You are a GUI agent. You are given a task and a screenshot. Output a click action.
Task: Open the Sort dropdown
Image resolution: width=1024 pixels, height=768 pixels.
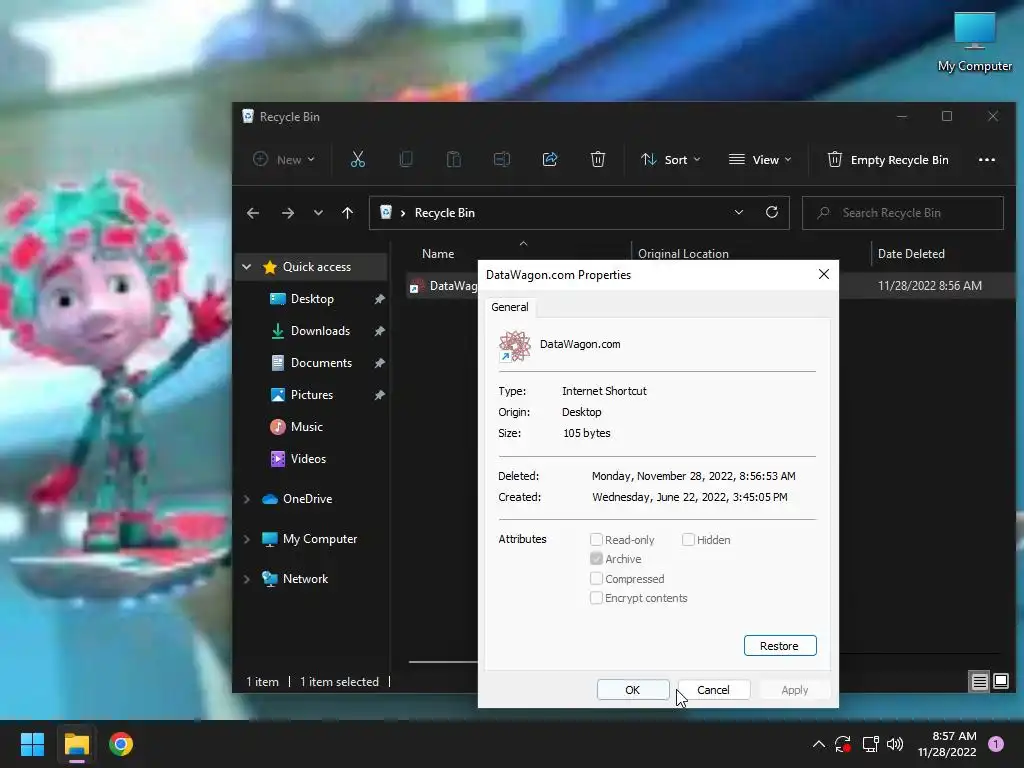click(x=671, y=159)
